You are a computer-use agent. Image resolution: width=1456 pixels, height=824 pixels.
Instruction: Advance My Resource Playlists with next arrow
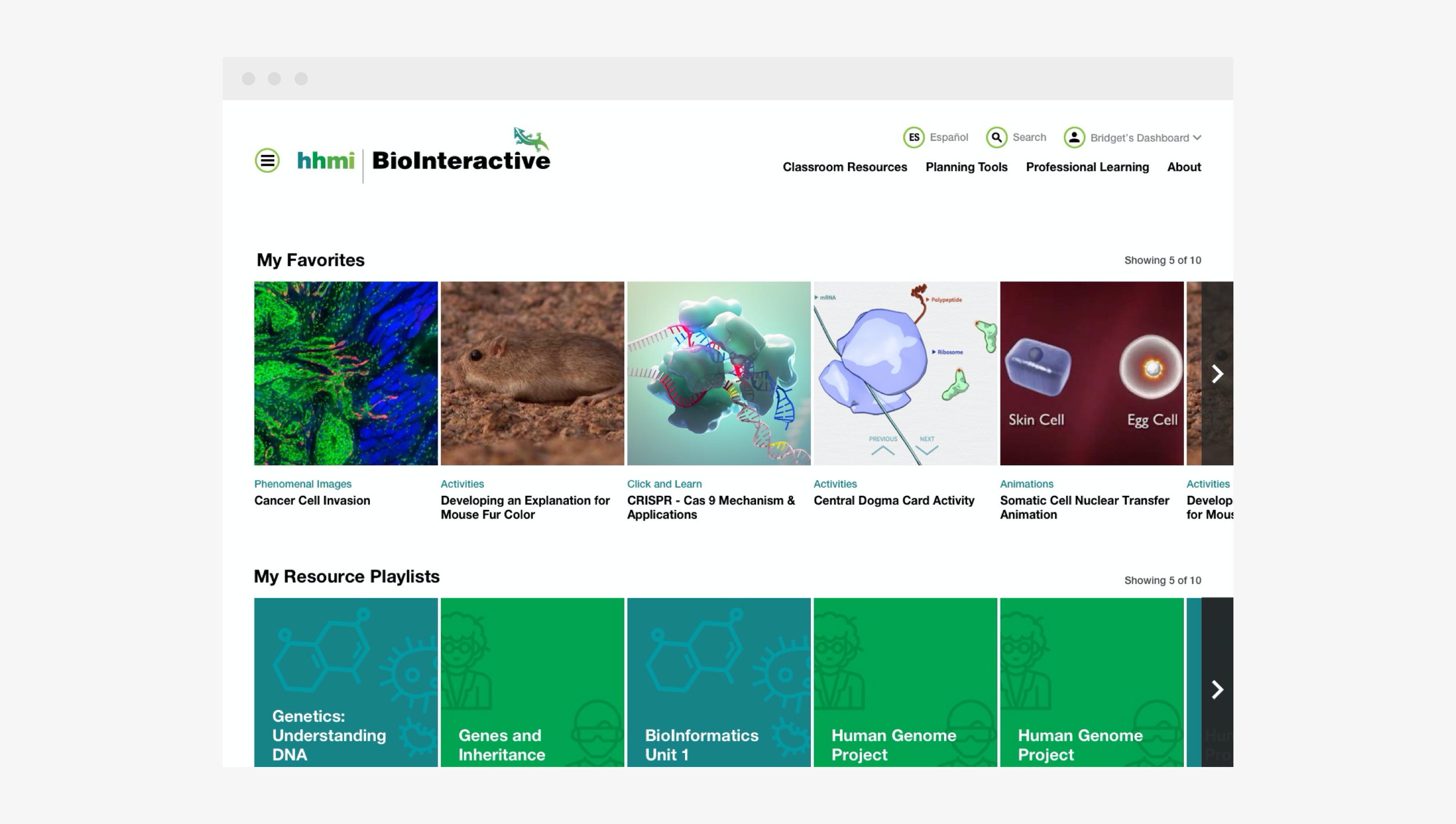pos(1217,689)
